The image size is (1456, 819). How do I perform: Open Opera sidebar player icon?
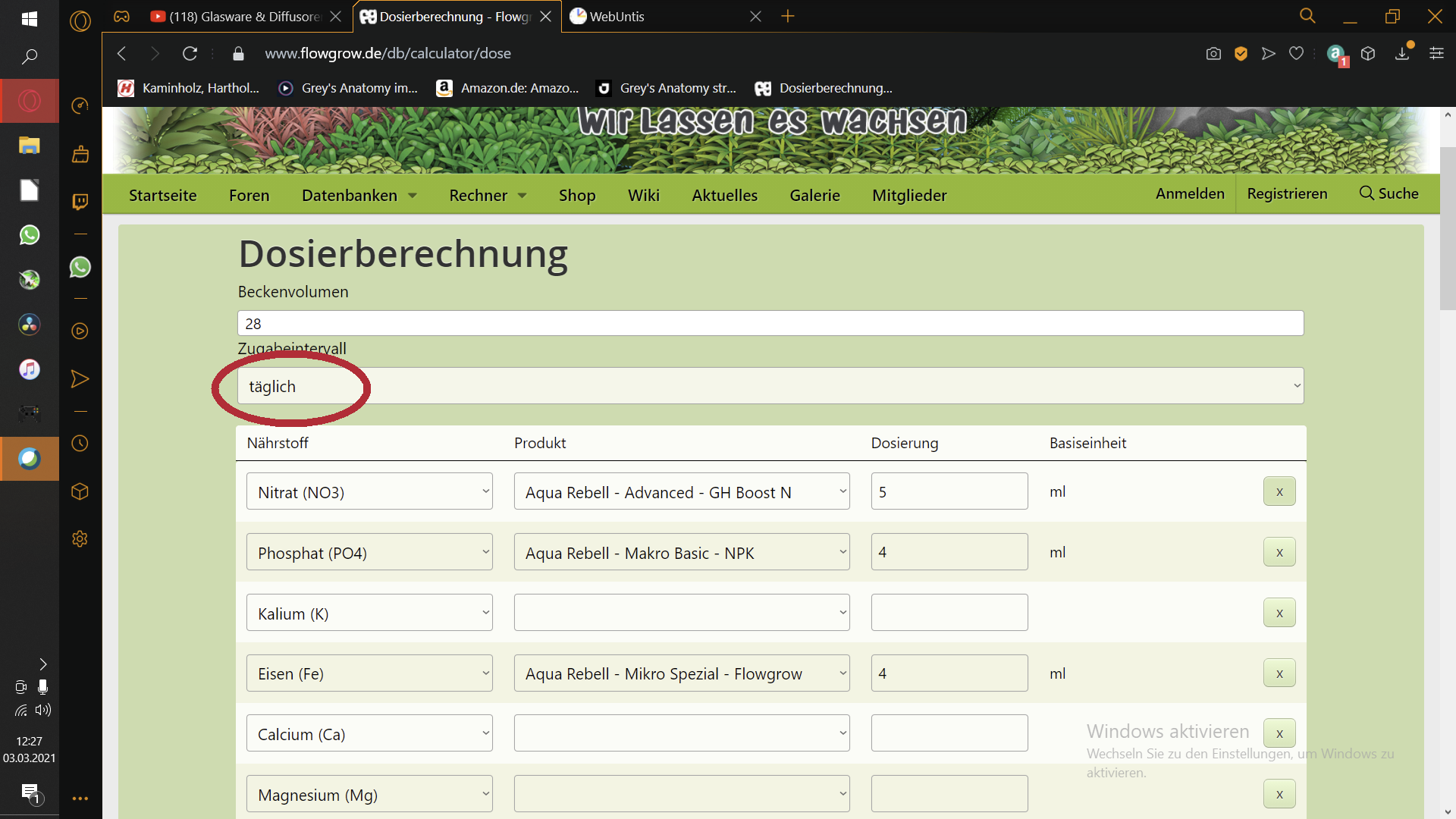click(x=80, y=331)
